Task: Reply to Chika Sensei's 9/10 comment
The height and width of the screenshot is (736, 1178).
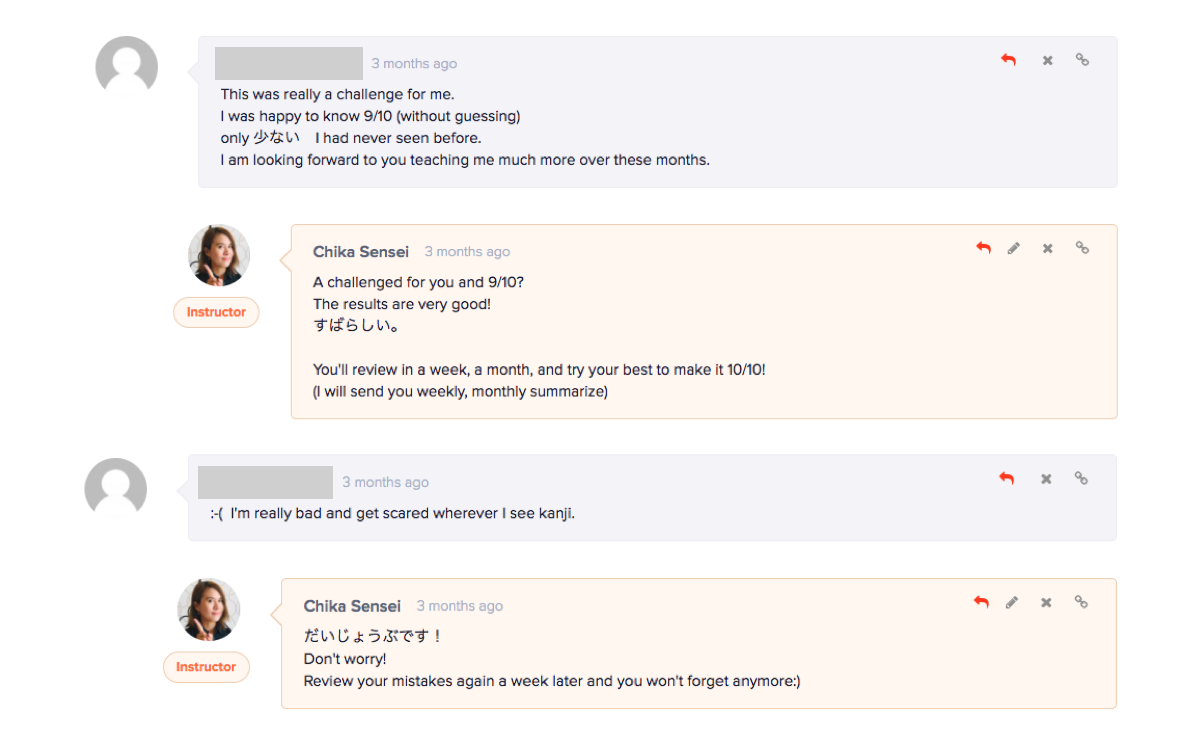Action: (x=983, y=248)
